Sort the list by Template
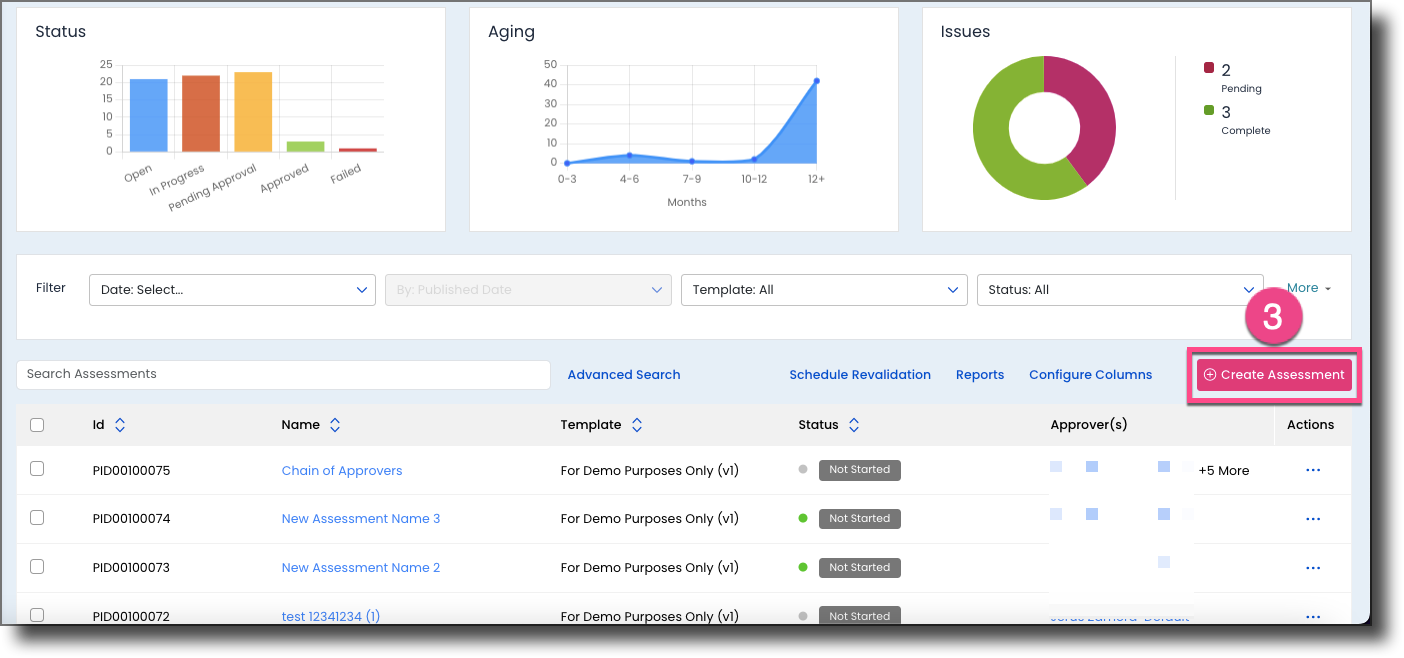 637,424
